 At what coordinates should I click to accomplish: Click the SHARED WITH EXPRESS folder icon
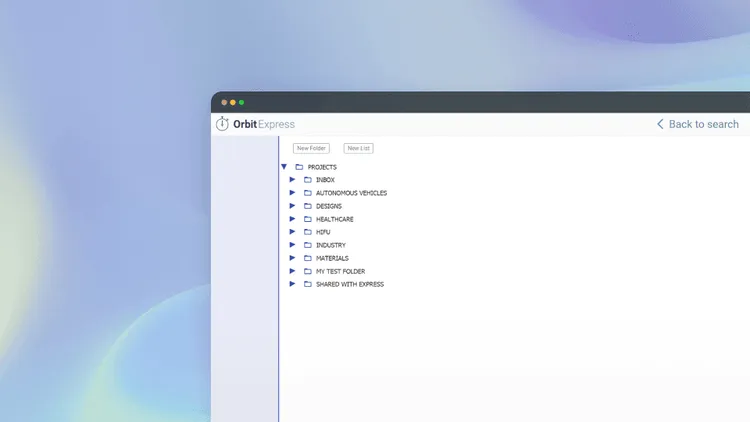click(x=308, y=284)
